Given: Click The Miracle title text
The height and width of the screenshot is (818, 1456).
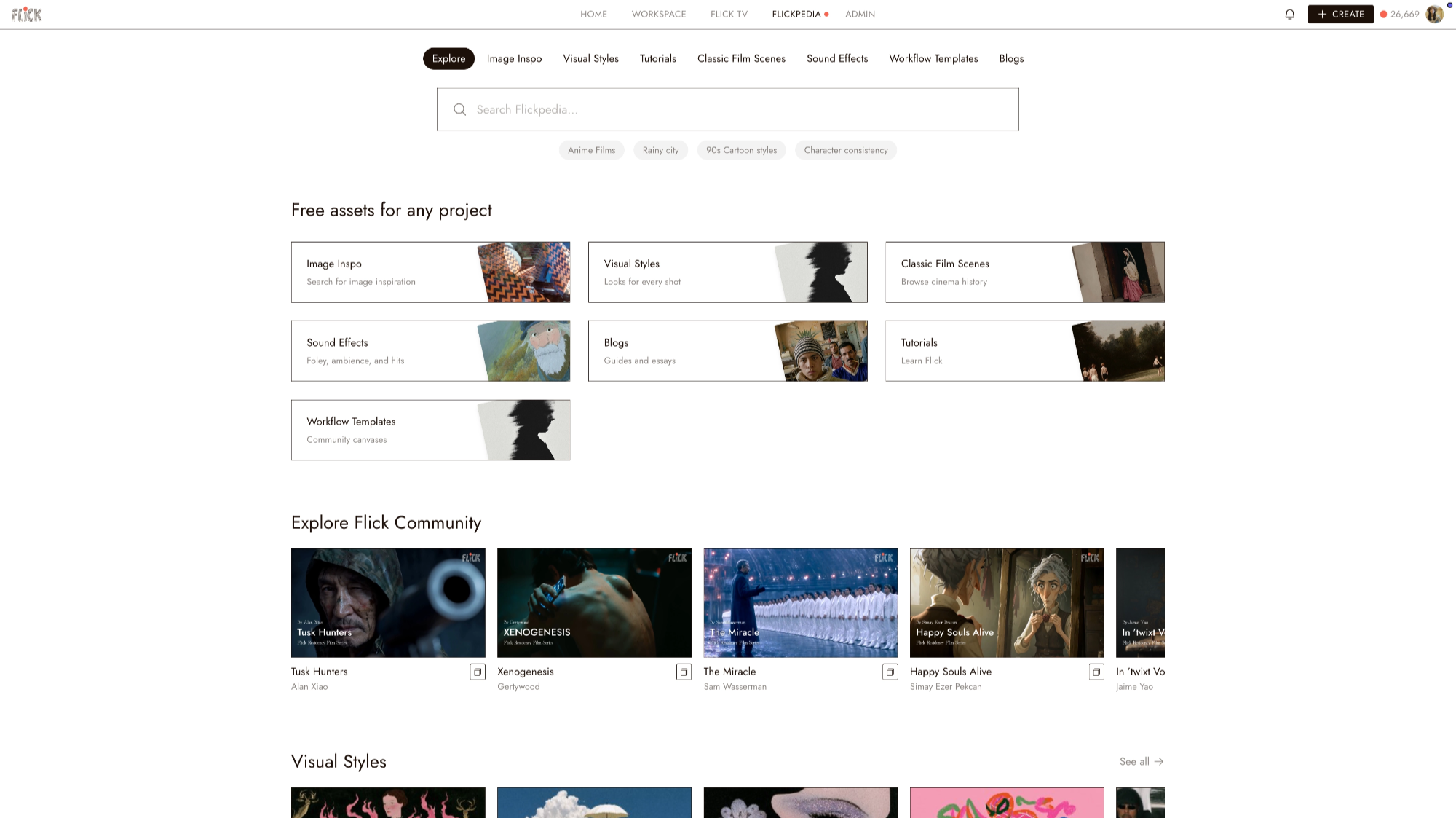Looking at the screenshot, I should click(x=729, y=672).
